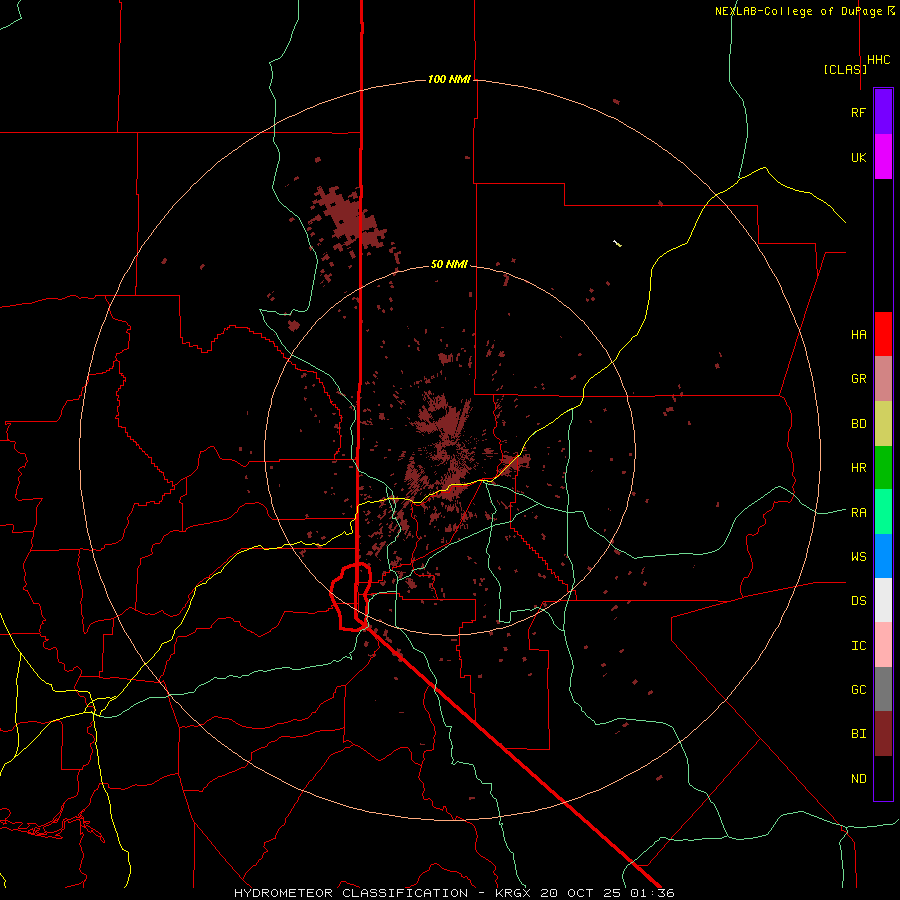Click the thick red closed outline on the map
This screenshot has width=900, height=900.
coord(351,597)
